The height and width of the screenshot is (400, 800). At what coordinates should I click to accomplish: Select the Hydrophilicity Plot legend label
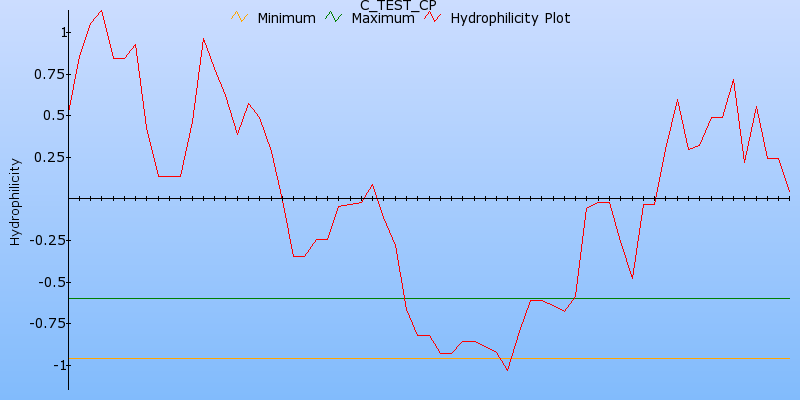tap(510, 18)
